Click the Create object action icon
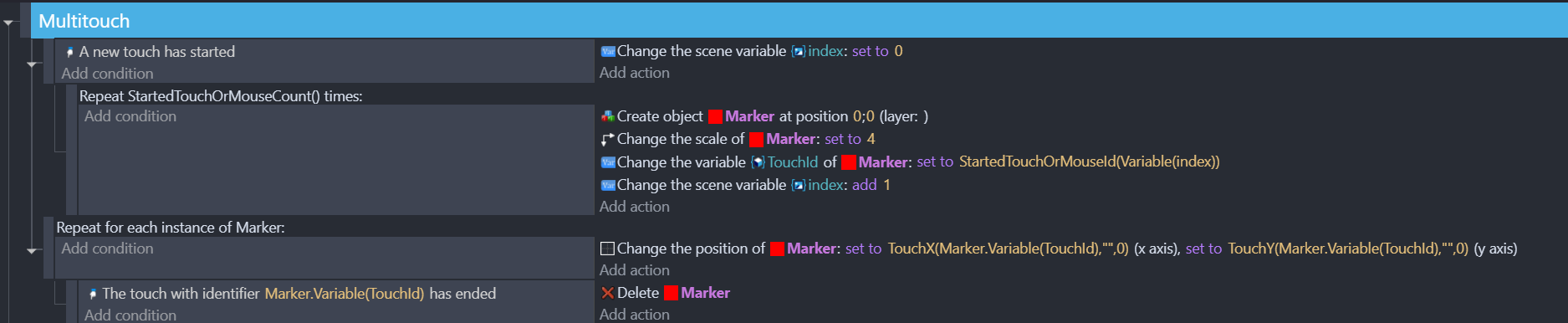 point(608,116)
